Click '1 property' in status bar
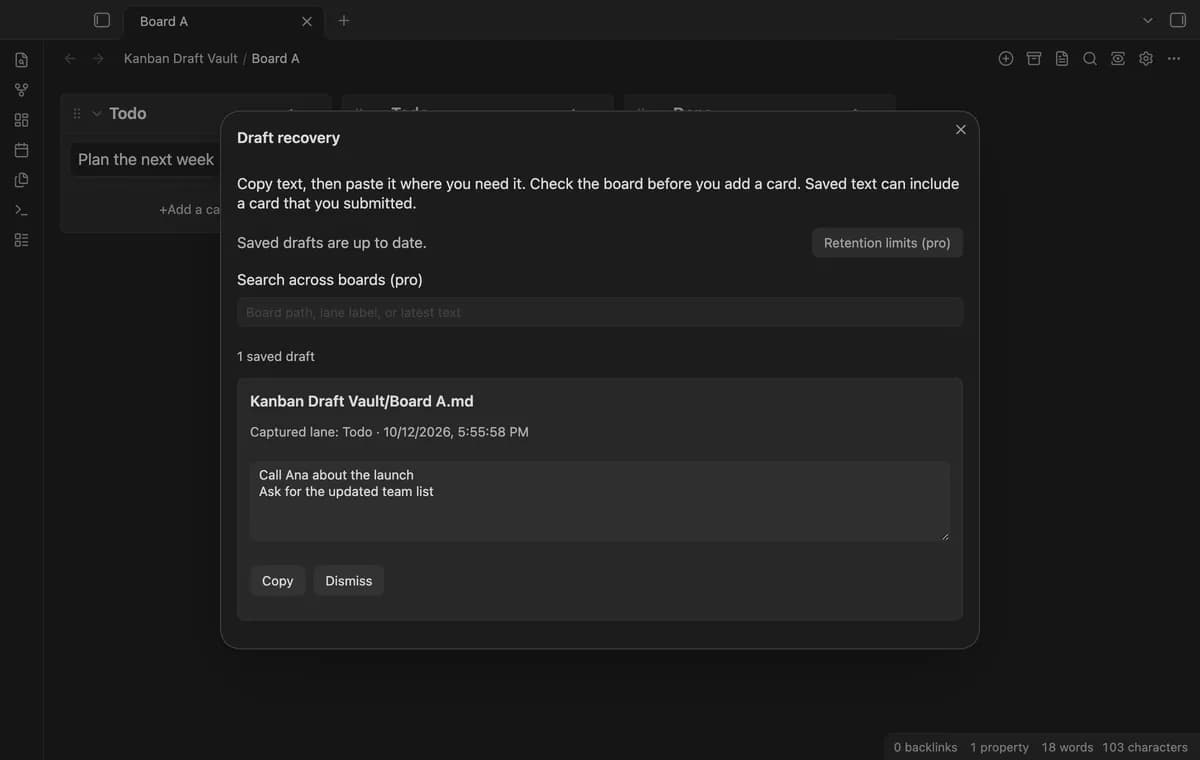This screenshot has width=1200, height=760. point(999,747)
